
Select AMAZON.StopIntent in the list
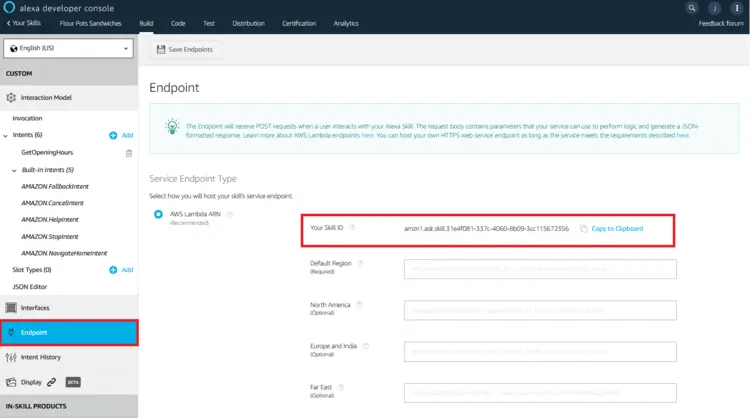(x=50, y=237)
